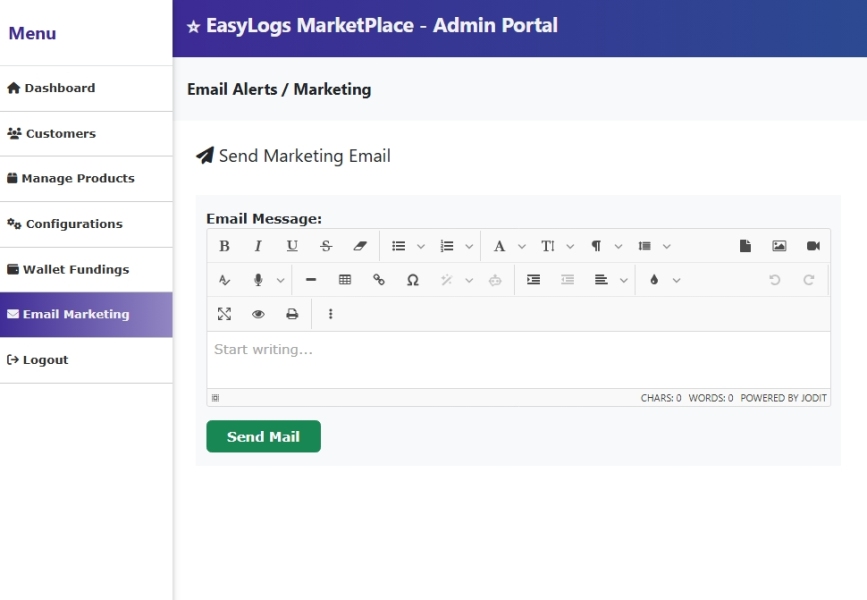The image size is (867, 600).
Task: Click into the Start writing text area
Action: [518, 358]
